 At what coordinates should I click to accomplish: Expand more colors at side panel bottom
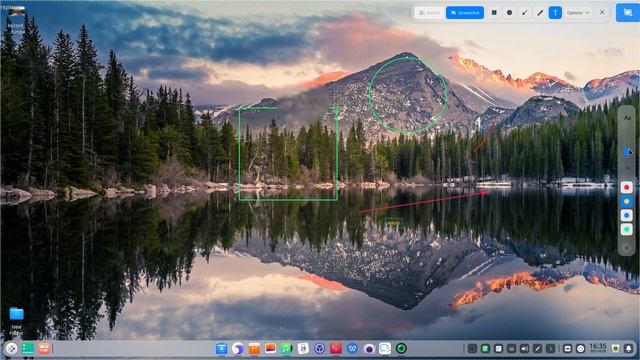click(x=627, y=247)
